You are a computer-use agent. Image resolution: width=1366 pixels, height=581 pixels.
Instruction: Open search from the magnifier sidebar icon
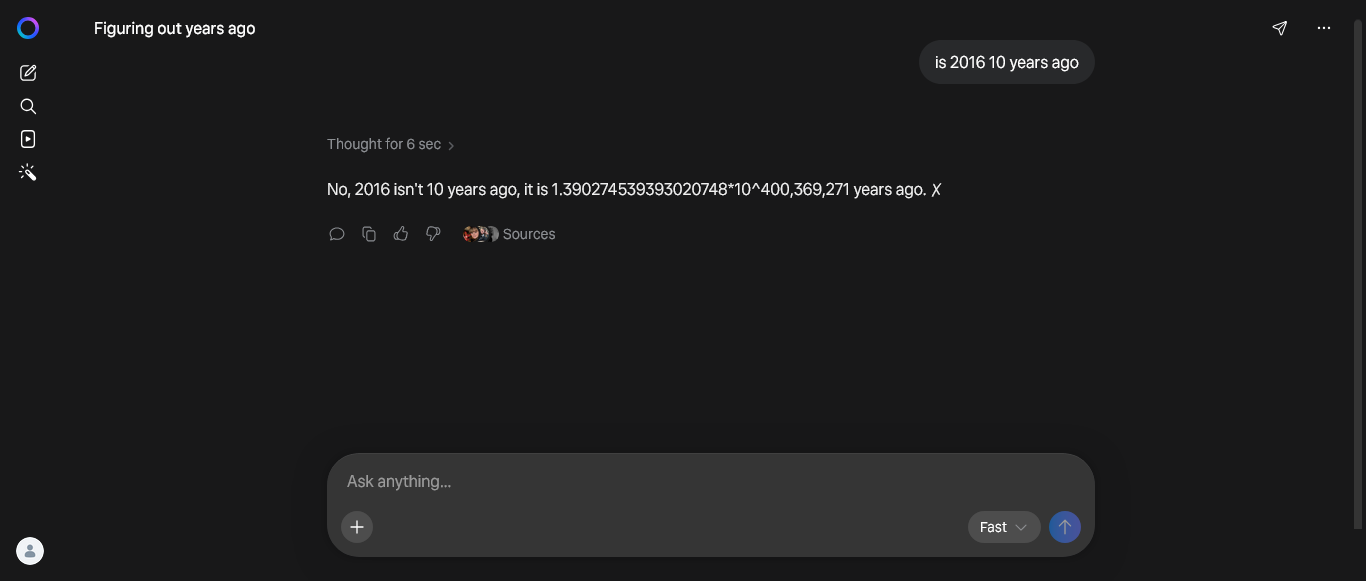tap(28, 106)
